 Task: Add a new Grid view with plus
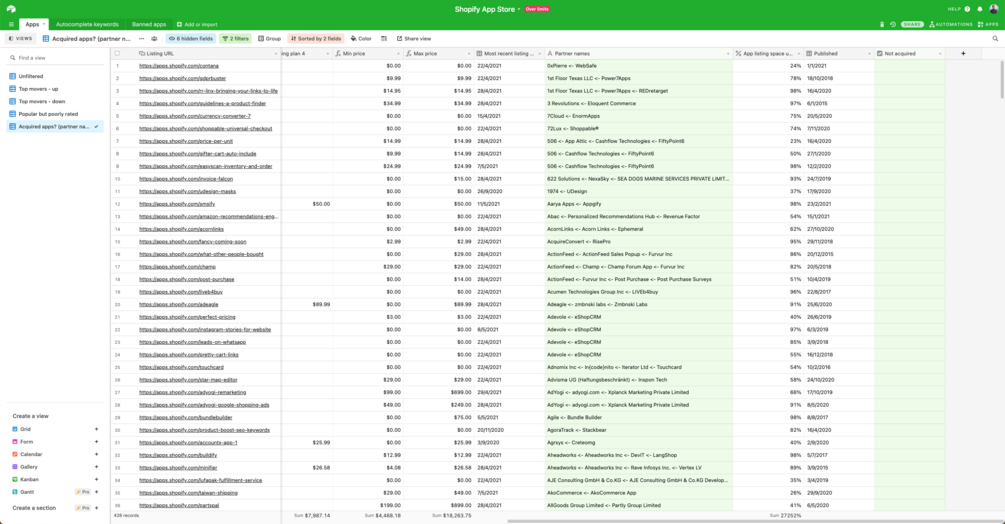click(x=97, y=429)
